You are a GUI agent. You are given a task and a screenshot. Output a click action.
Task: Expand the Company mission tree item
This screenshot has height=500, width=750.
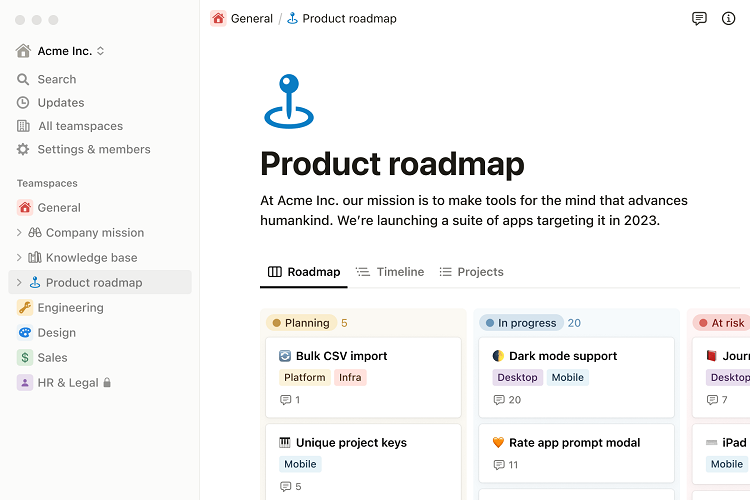(19, 233)
